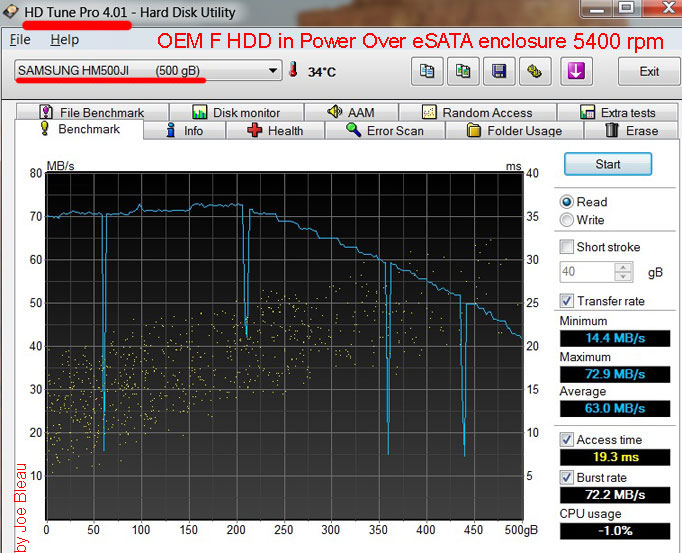
Task: Open the Help menu
Action: coord(64,40)
